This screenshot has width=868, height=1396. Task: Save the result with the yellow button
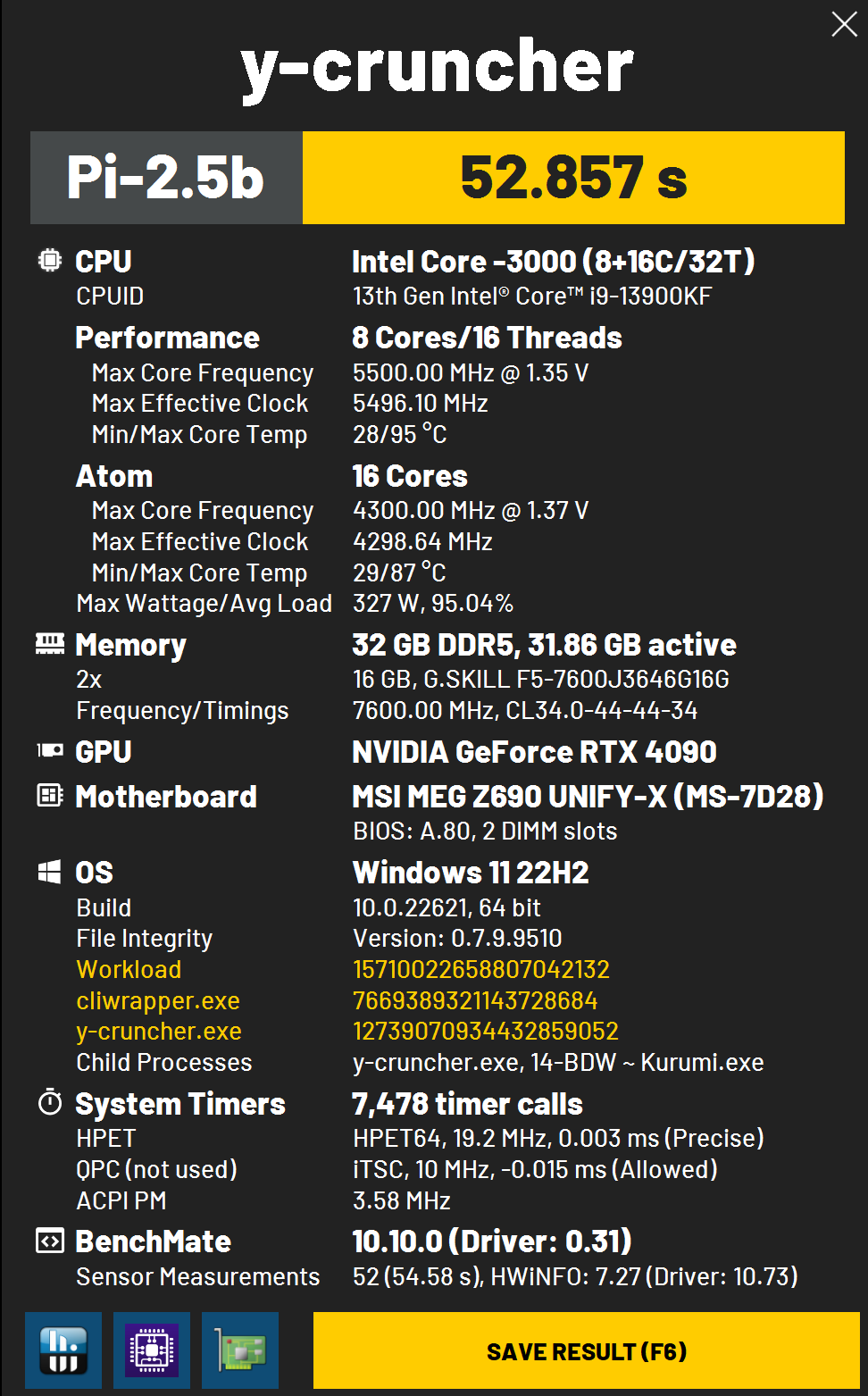586,1350
